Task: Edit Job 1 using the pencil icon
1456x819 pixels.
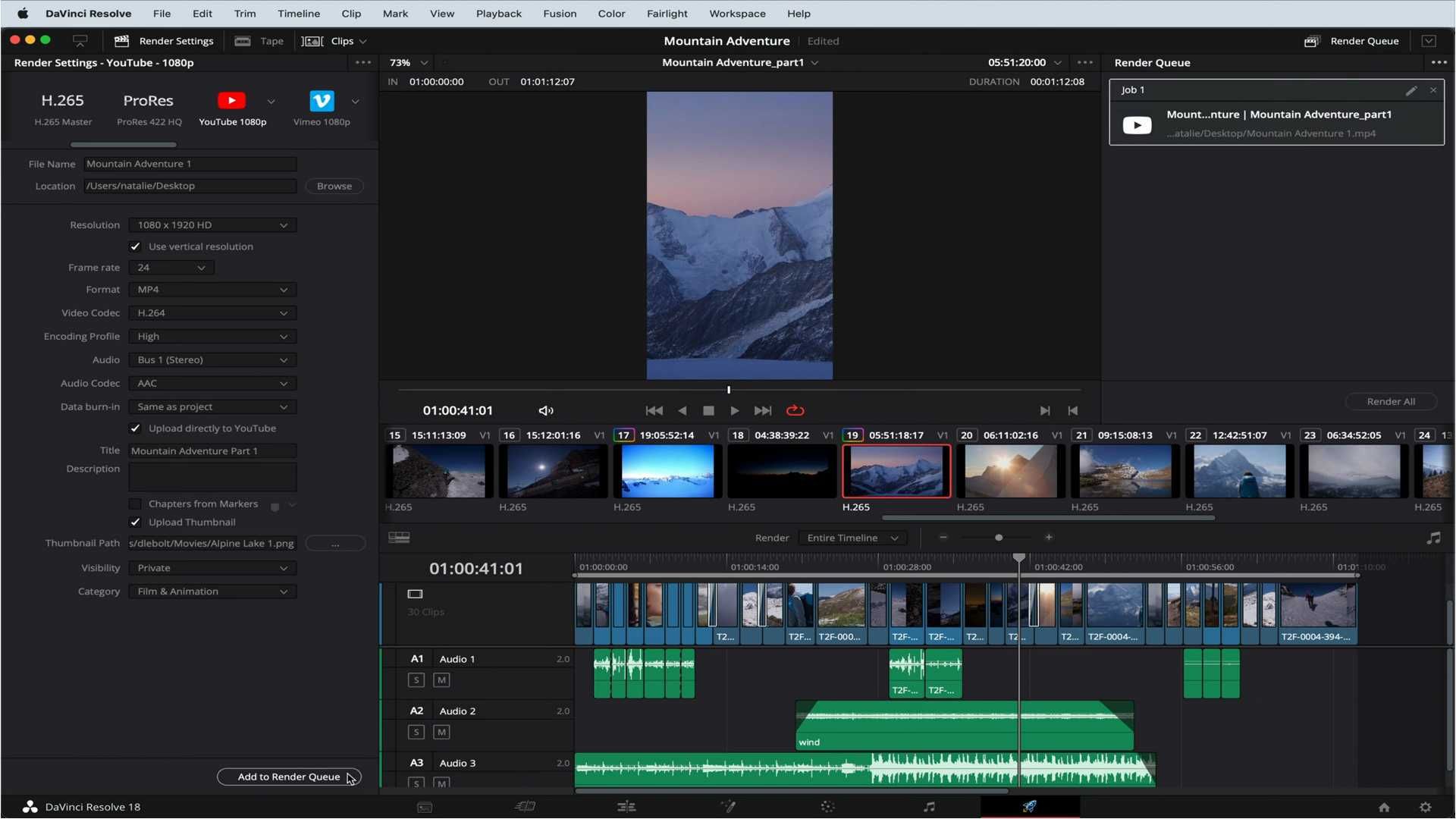Action: (x=1412, y=90)
